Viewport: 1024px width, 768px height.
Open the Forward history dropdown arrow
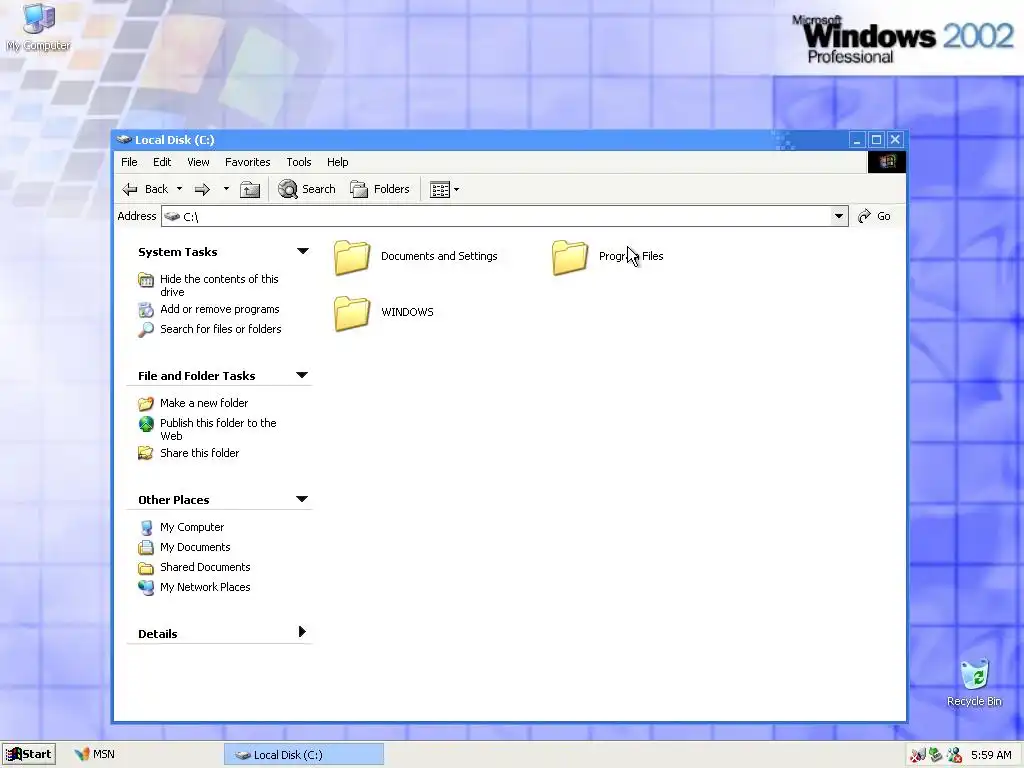tap(226, 189)
